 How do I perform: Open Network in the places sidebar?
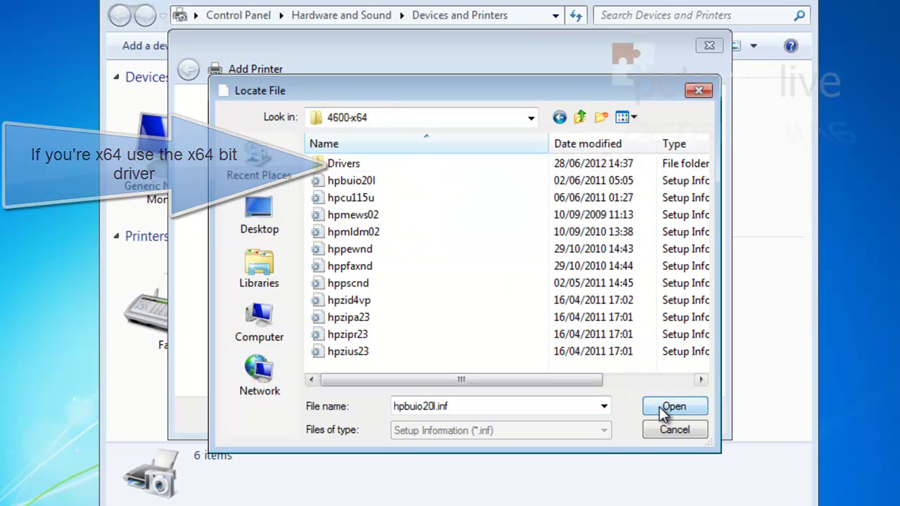tap(259, 376)
